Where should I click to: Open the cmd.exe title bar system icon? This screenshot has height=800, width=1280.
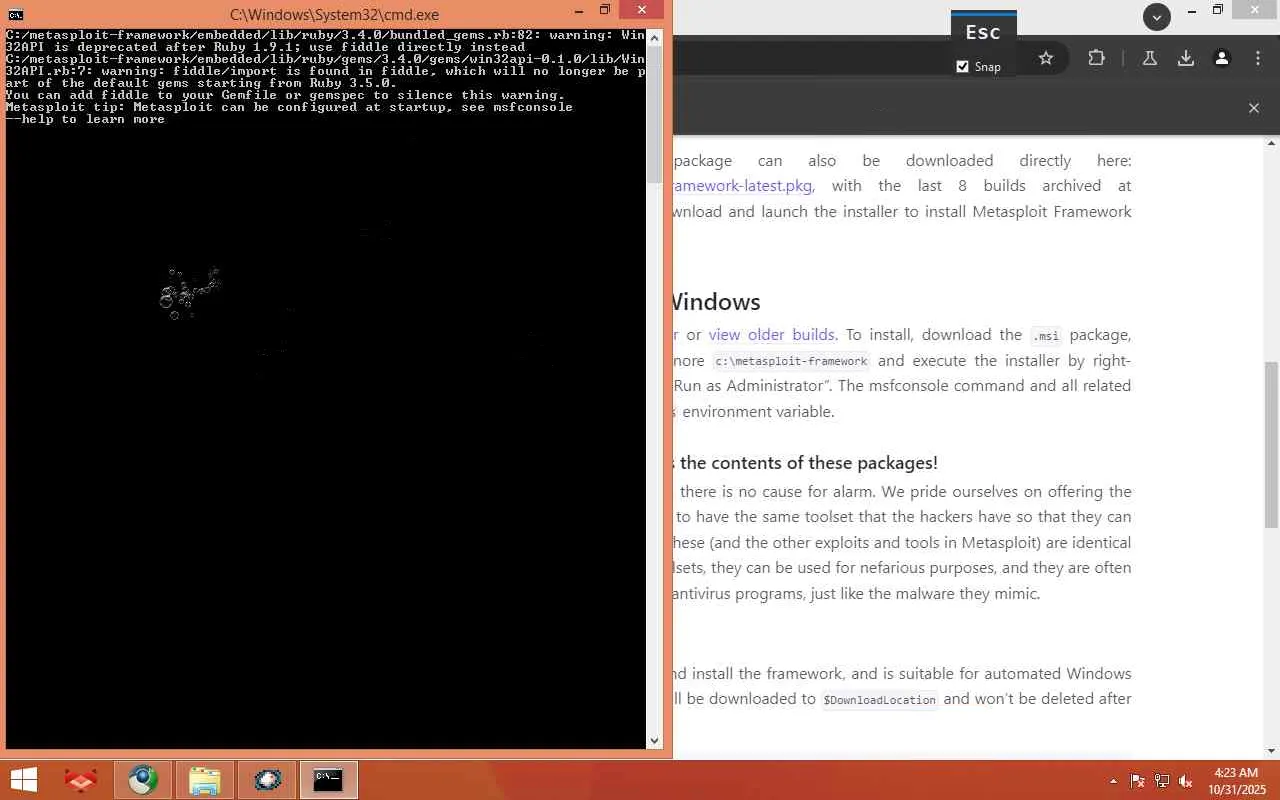tap(15, 14)
